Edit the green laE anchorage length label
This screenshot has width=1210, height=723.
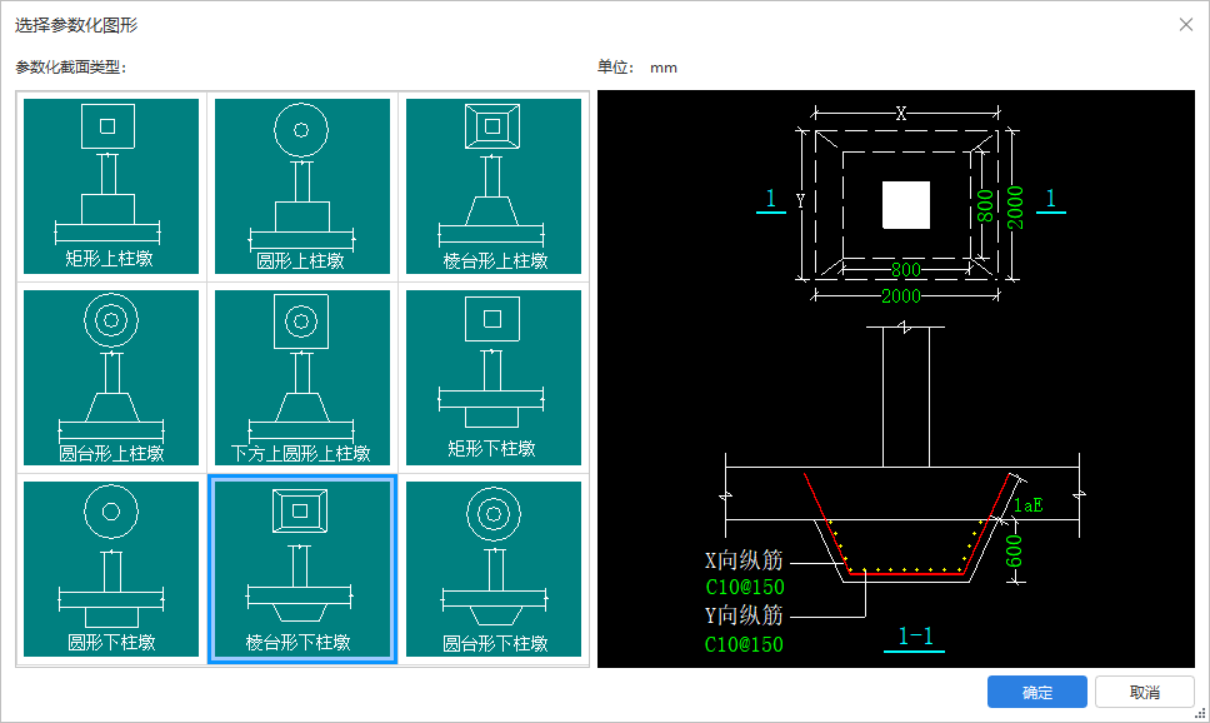(1029, 505)
